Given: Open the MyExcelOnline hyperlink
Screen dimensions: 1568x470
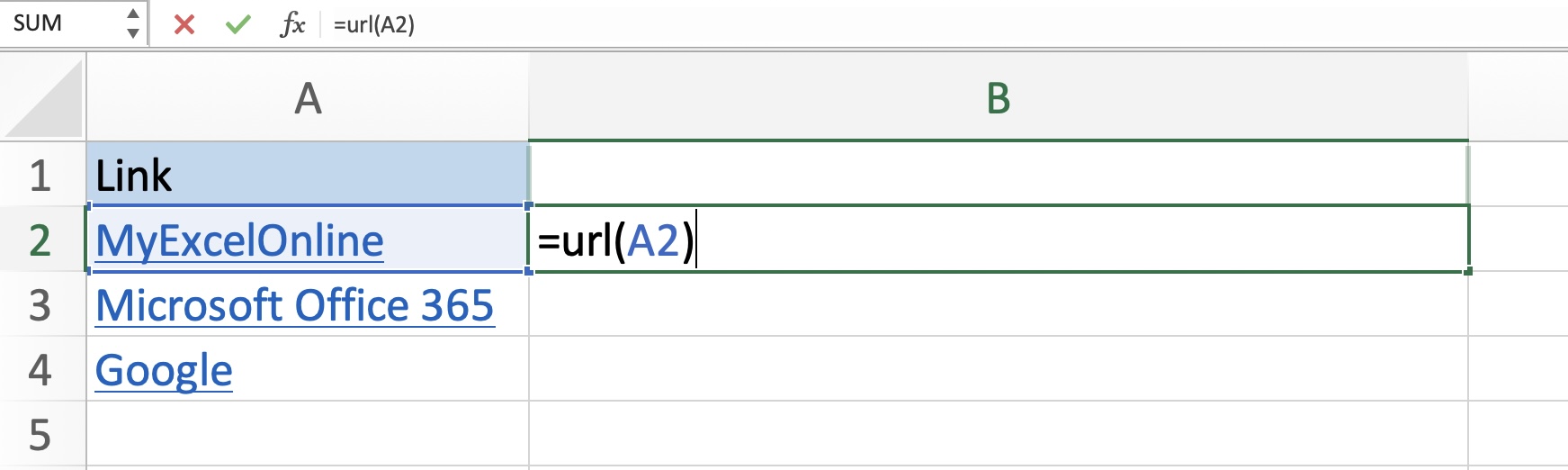Looking at the screenshot, I should click(x=239, y=241).
